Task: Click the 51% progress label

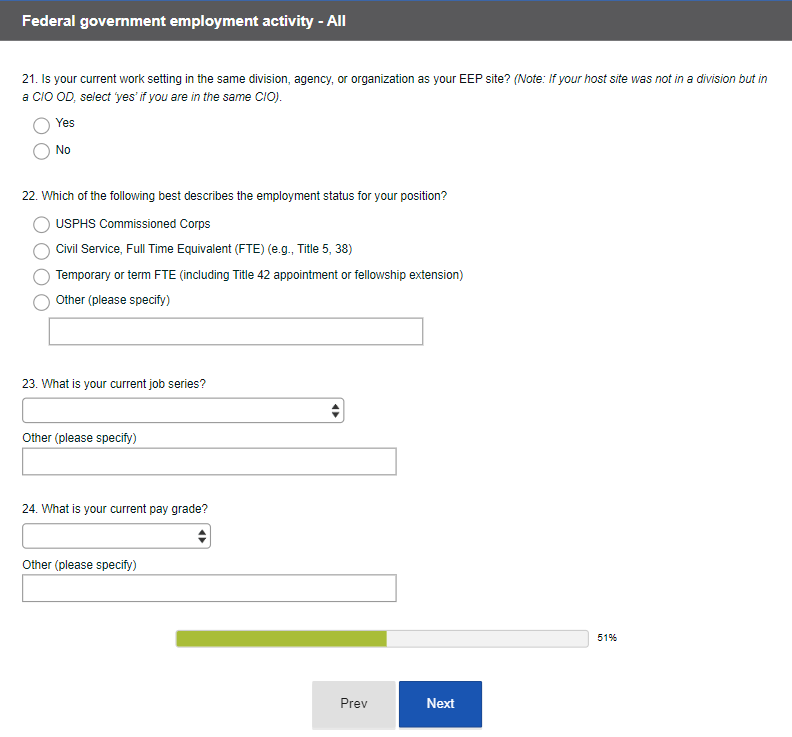Action: click(x=607, y=638)
